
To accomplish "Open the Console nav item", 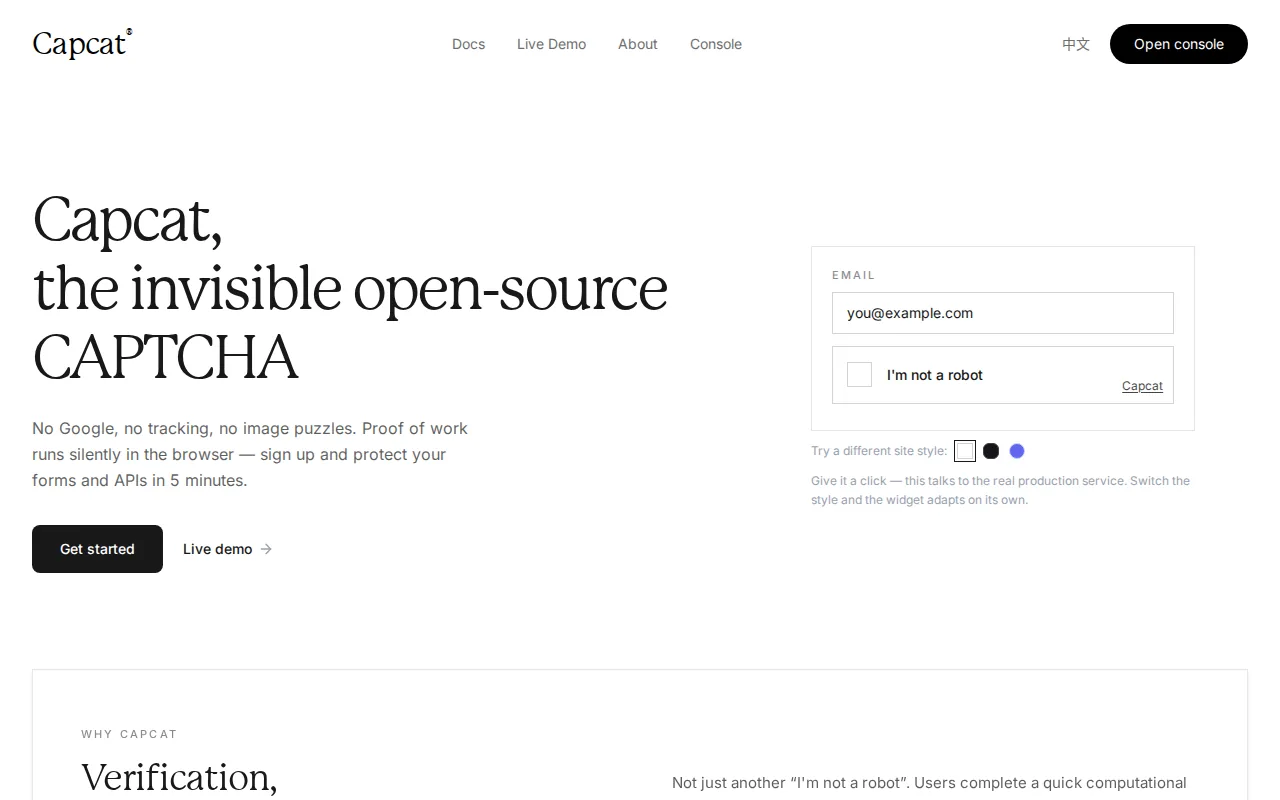I will tap(715, 44).
